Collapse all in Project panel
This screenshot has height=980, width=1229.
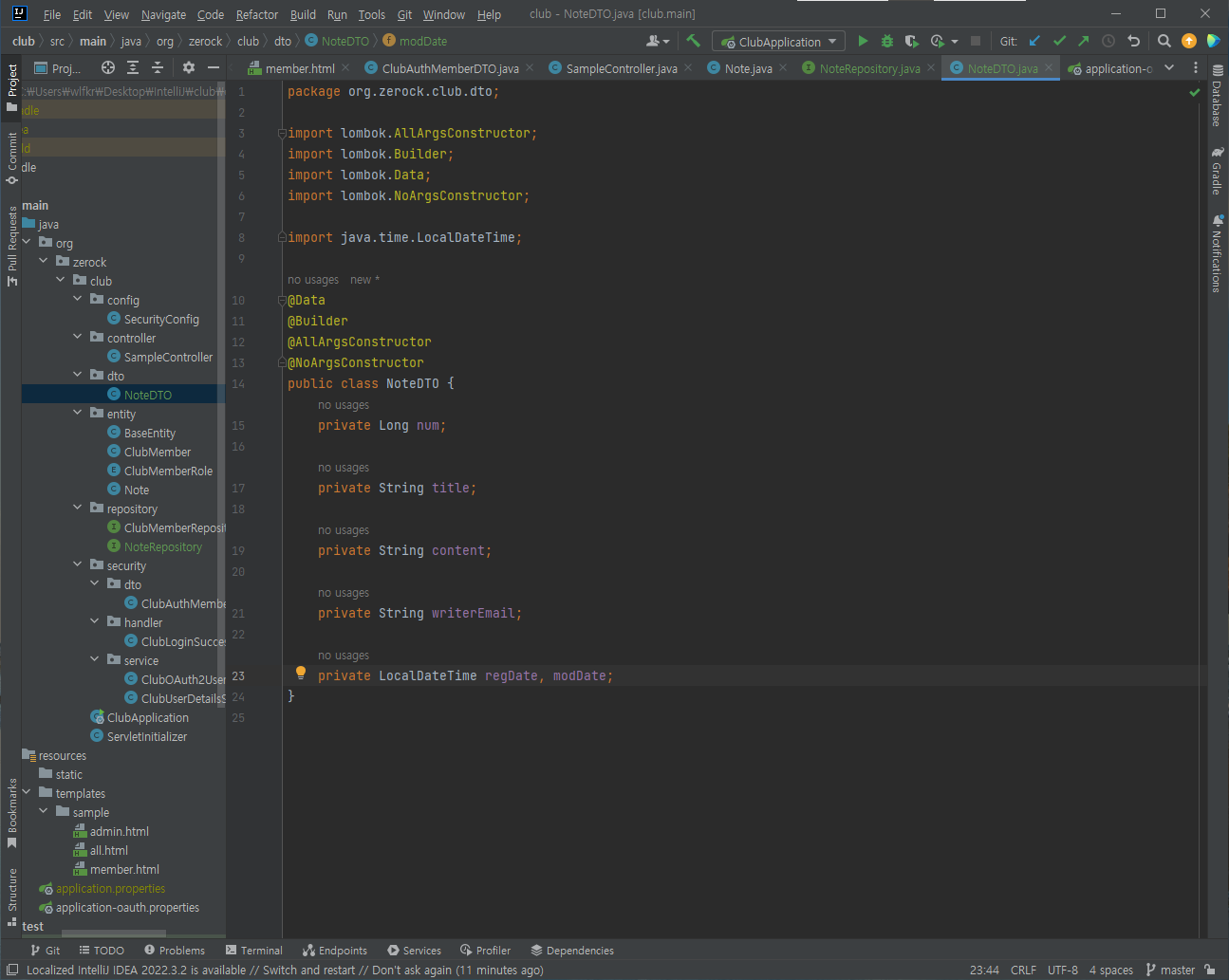coord(158,67)
